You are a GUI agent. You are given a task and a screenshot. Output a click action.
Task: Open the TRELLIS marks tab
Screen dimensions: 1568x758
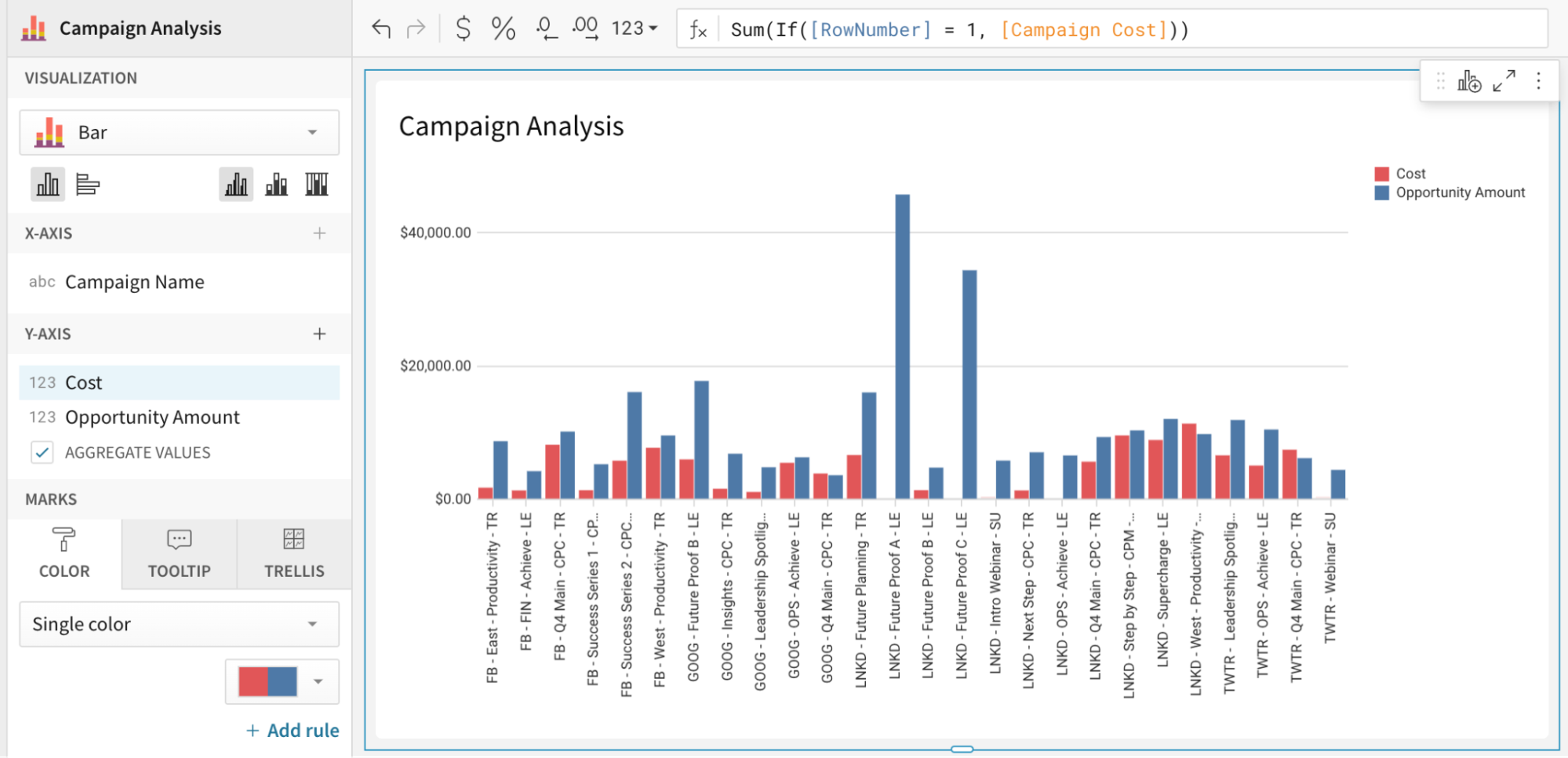point(294,554)
